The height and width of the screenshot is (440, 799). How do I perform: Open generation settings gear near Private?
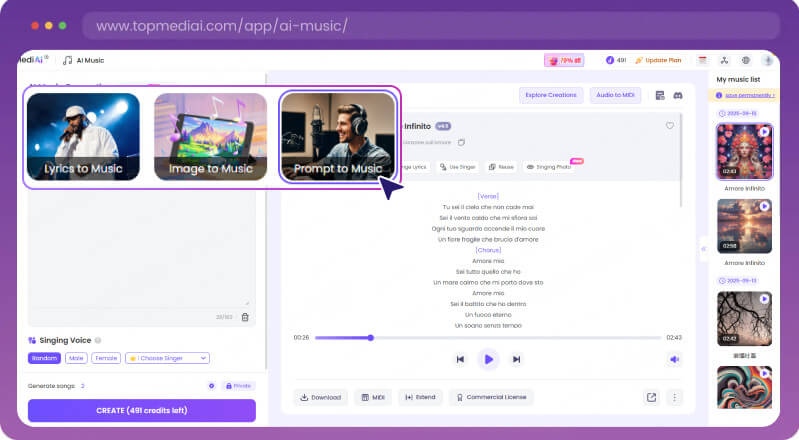(211, 385)
